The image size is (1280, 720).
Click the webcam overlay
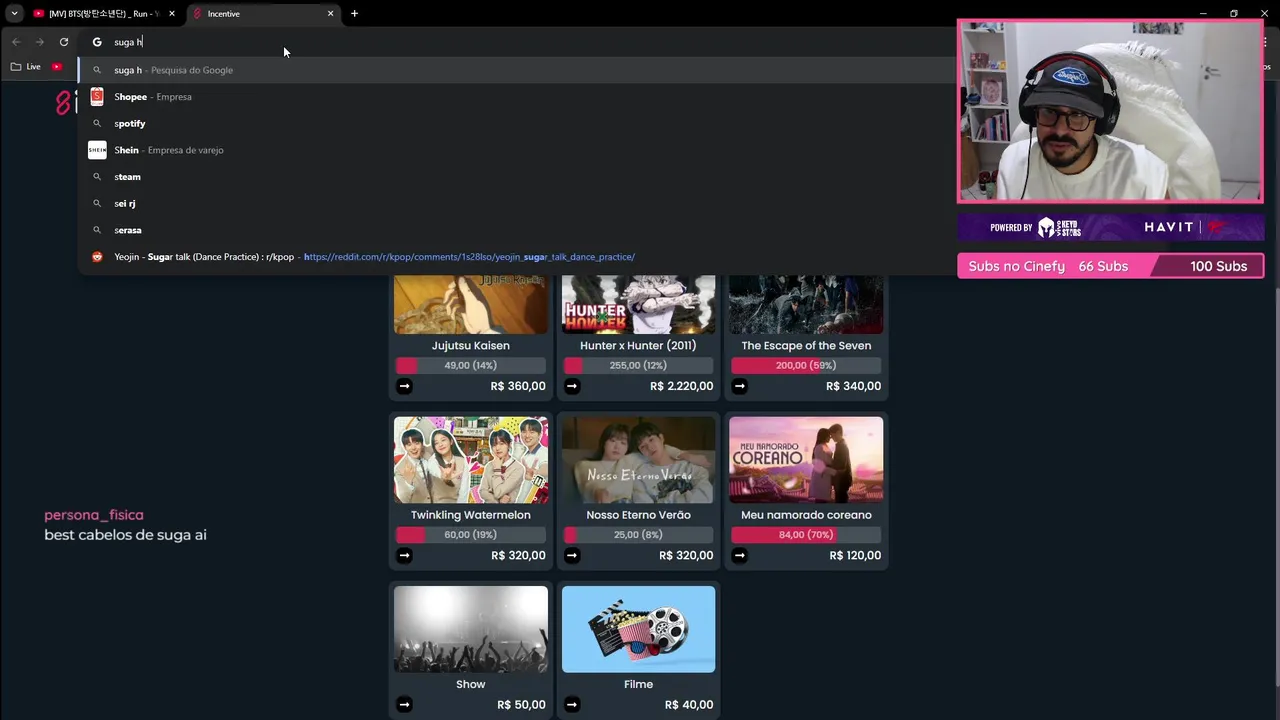pyautogui.click(x=1110, y=110)
